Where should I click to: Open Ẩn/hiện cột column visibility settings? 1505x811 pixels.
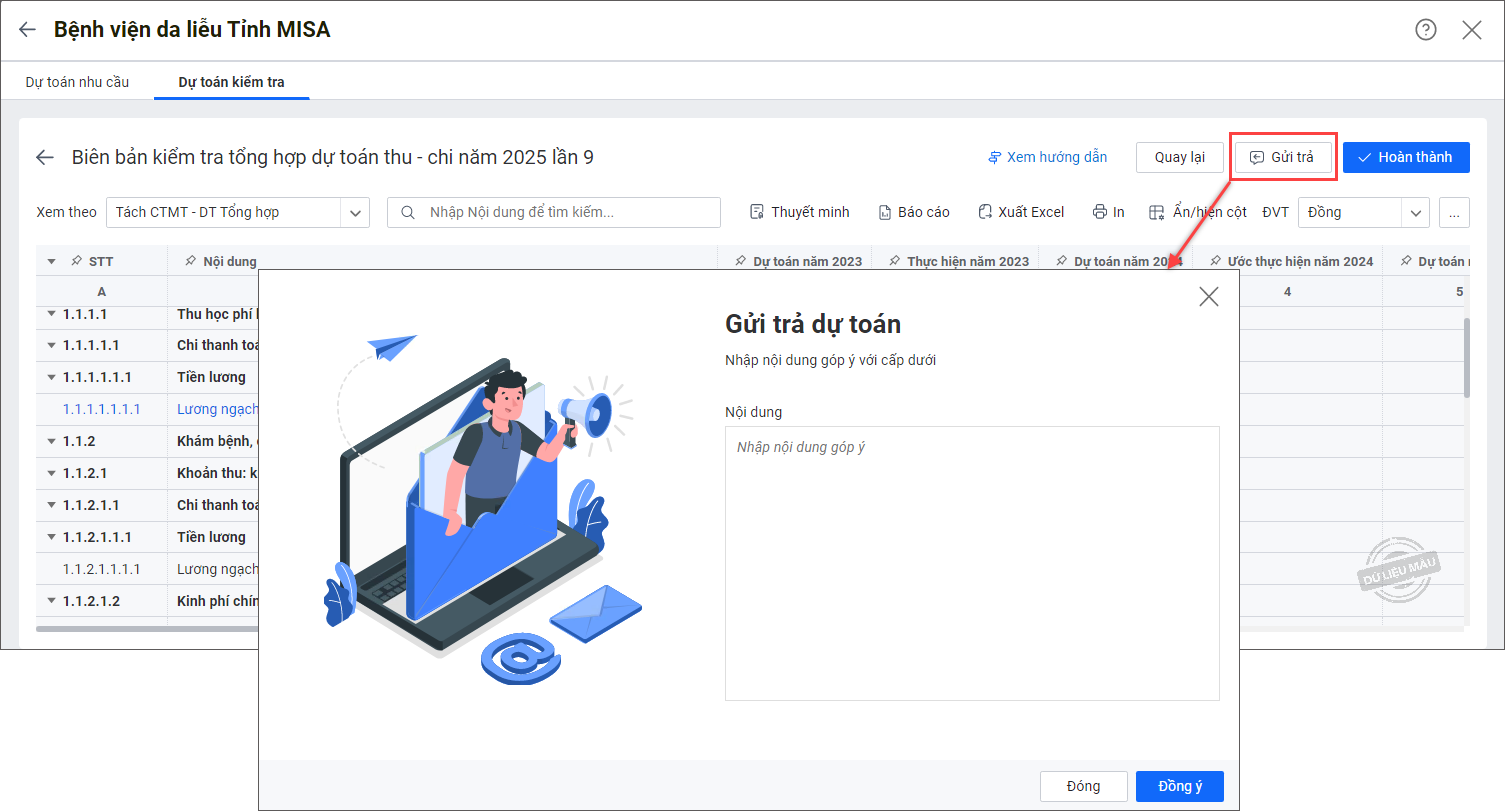click(x=1198, y=212)
